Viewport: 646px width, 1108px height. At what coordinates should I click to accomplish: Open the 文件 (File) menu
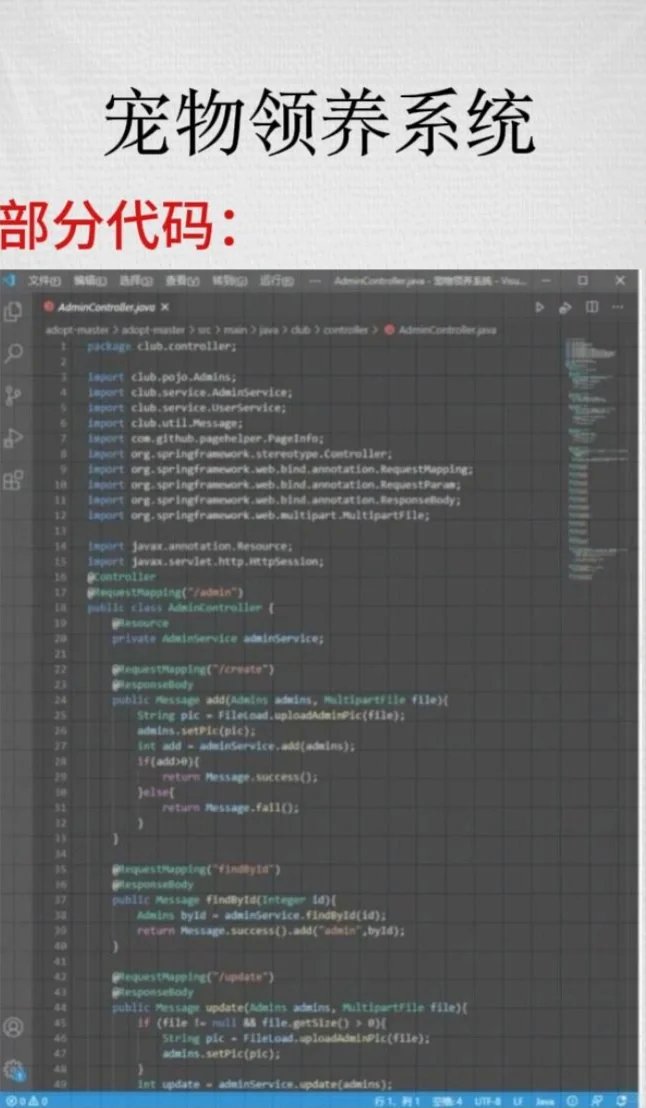point(45,281)
